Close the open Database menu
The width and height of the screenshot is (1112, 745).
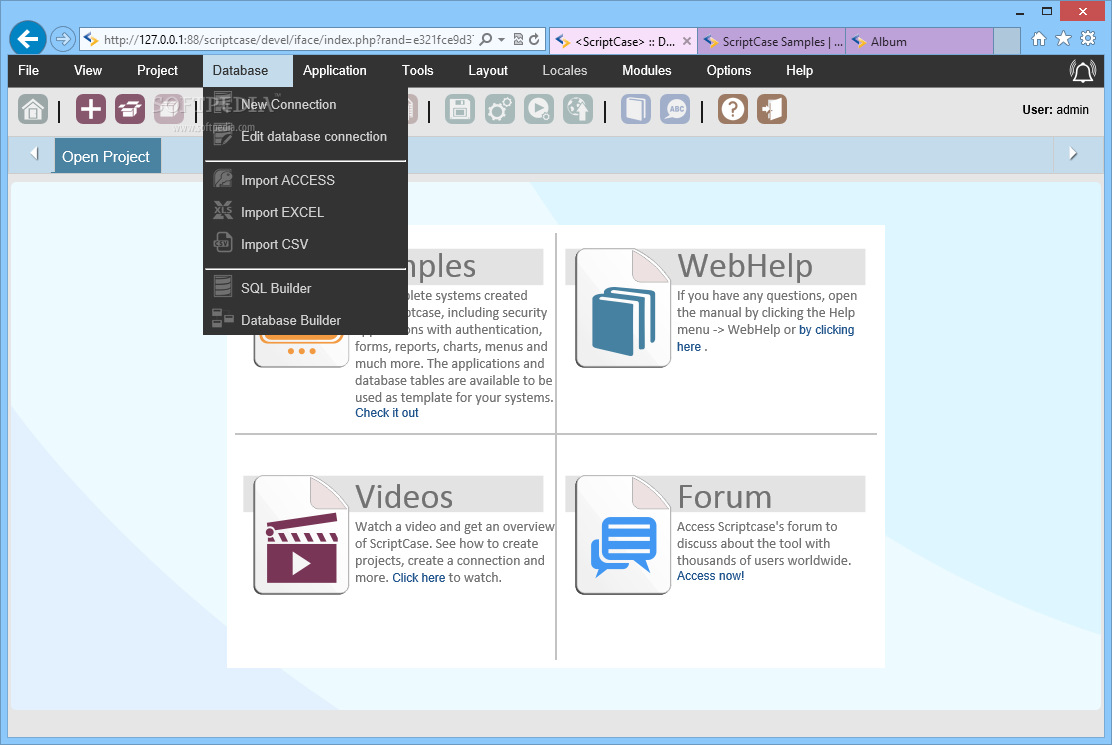point(248,70)
